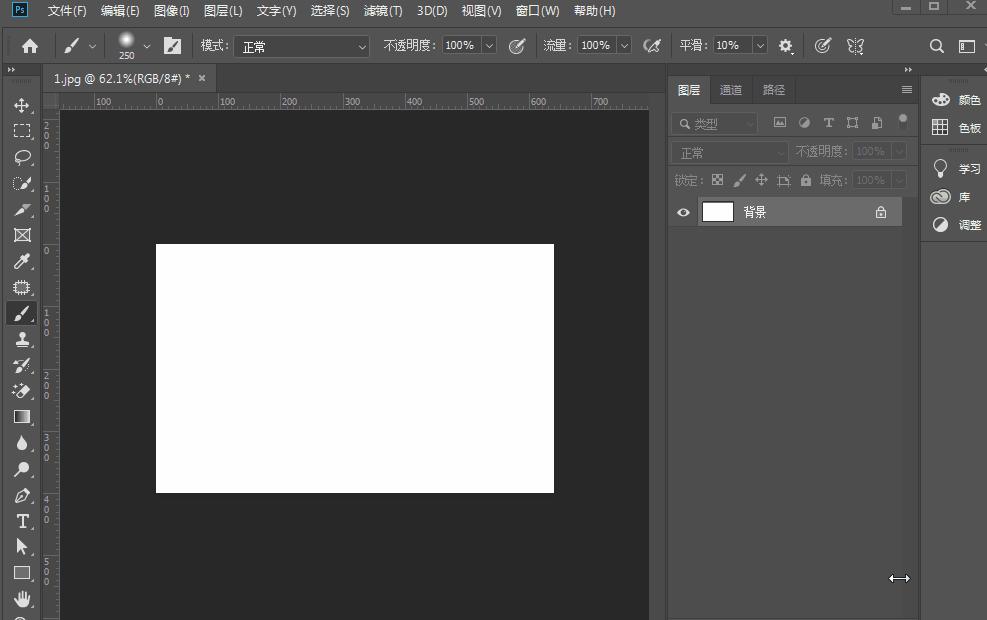Image resolution: width=987 pixels, height=620 pixels.
Task: Open the brush preset picker dropdown
Action: click(x=147, y=45)
